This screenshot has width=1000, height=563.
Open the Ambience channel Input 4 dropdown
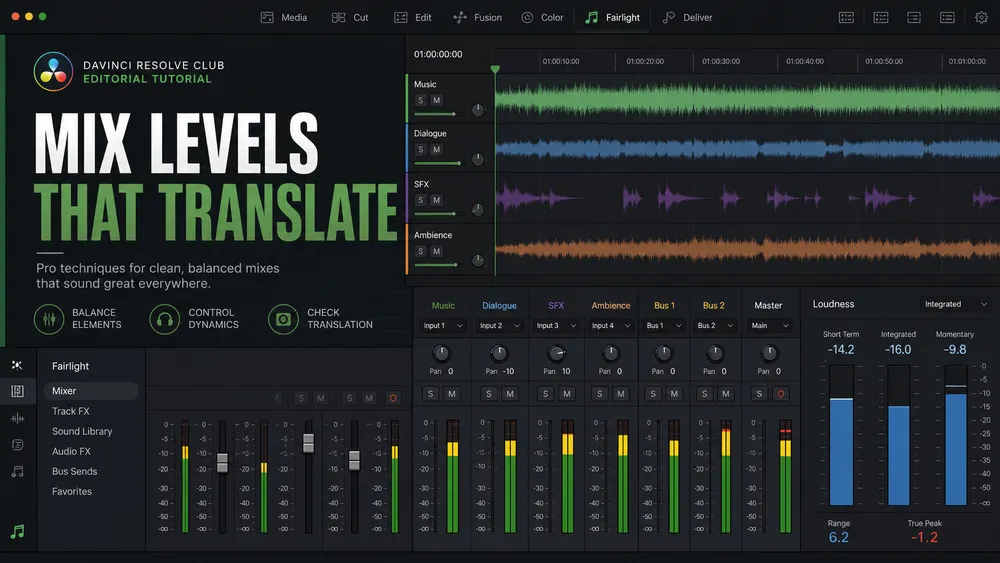[x=611, y=325]
